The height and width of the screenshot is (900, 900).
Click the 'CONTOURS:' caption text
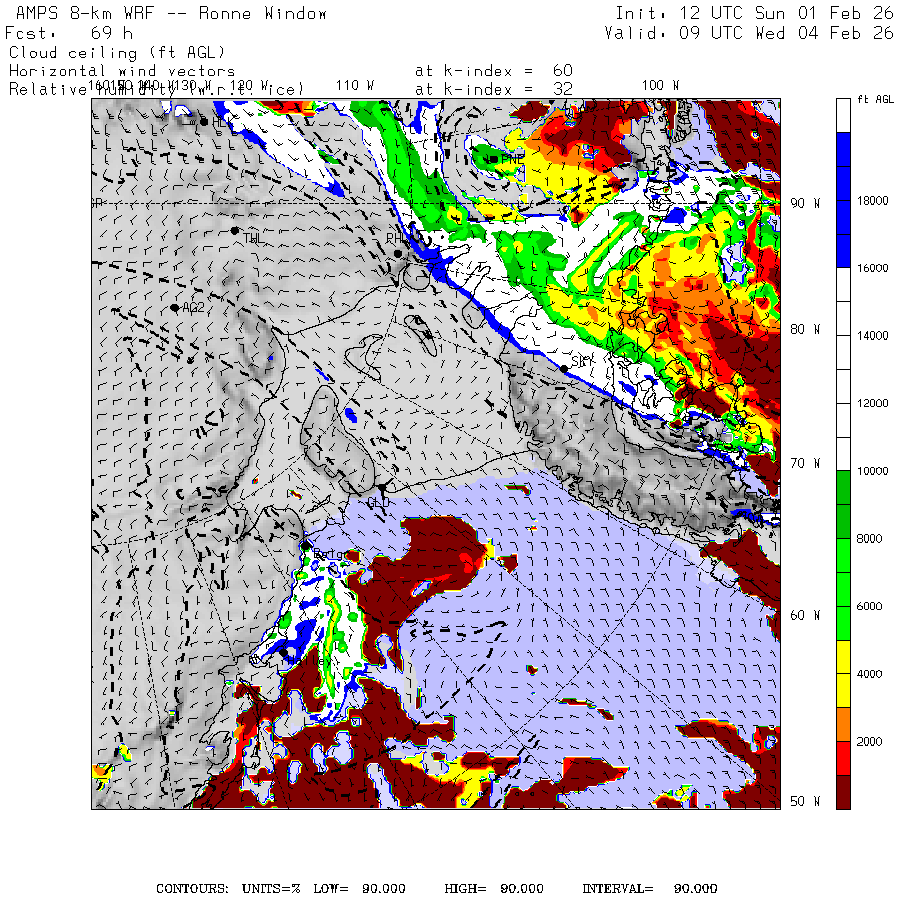192,889
